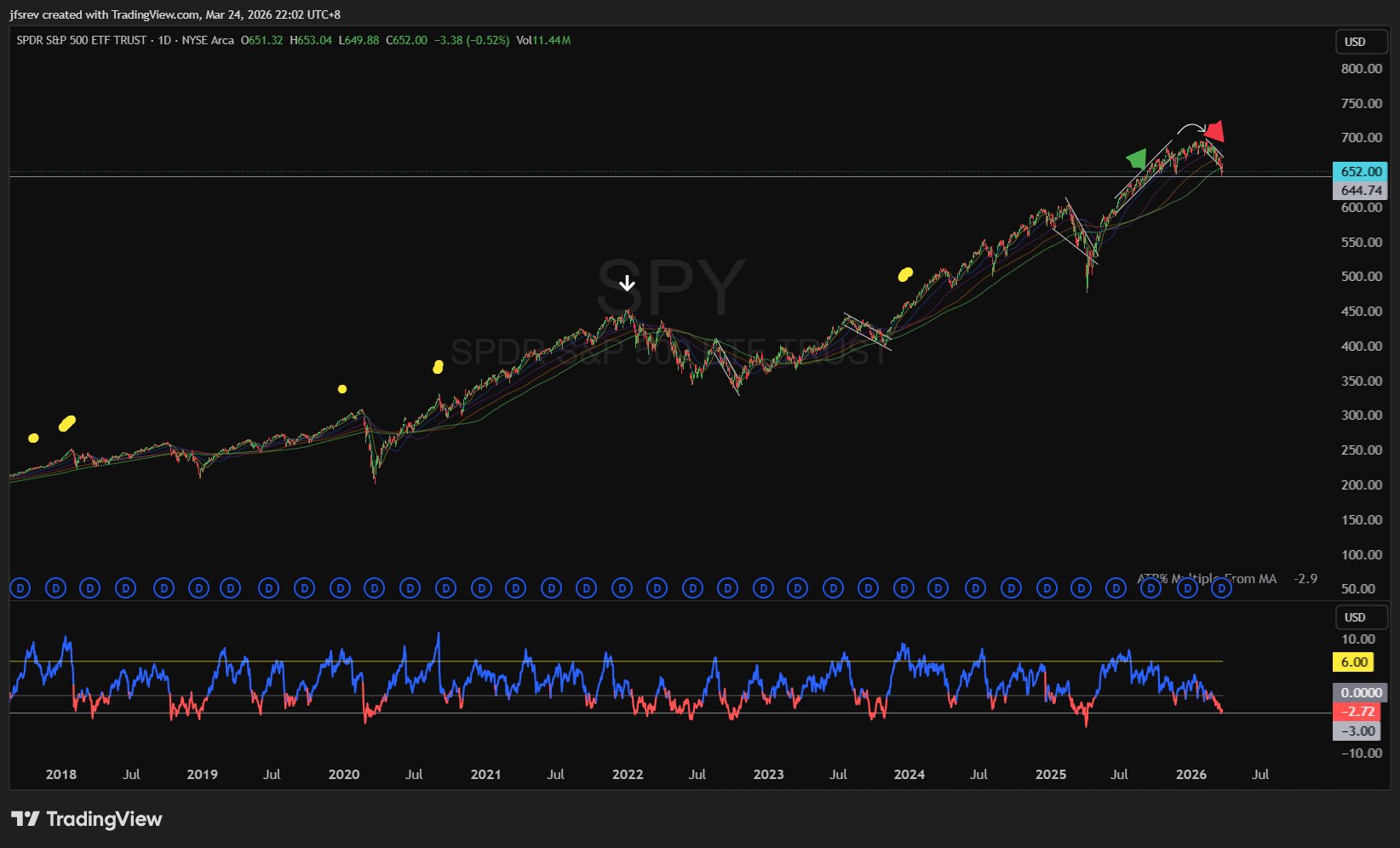Viewport: 1400px width, 848px height.
Task: Select the yellow dot drawing in late 2020
Action: 438,367
